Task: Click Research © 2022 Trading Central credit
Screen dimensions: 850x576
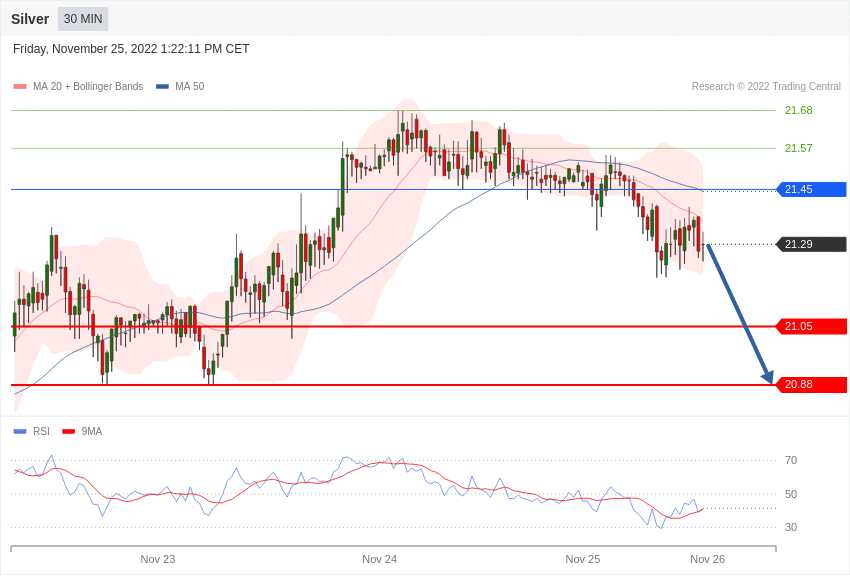Action: tap(766, 86)
